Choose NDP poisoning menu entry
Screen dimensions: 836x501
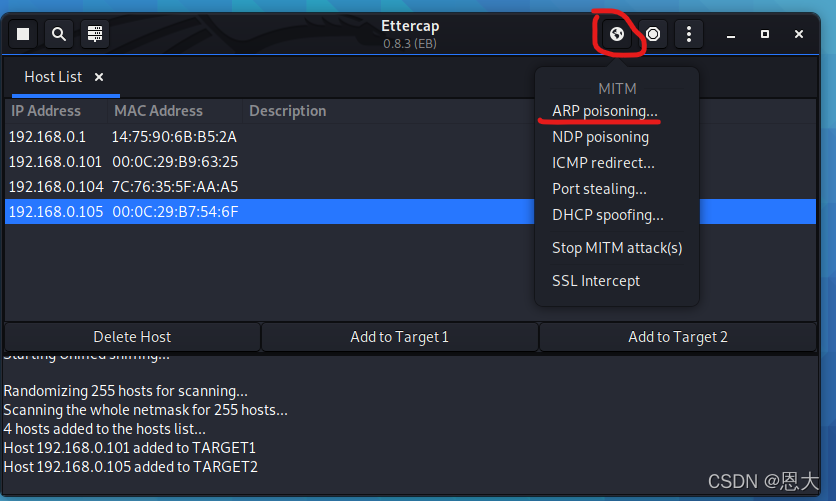(x=600, y=137)
